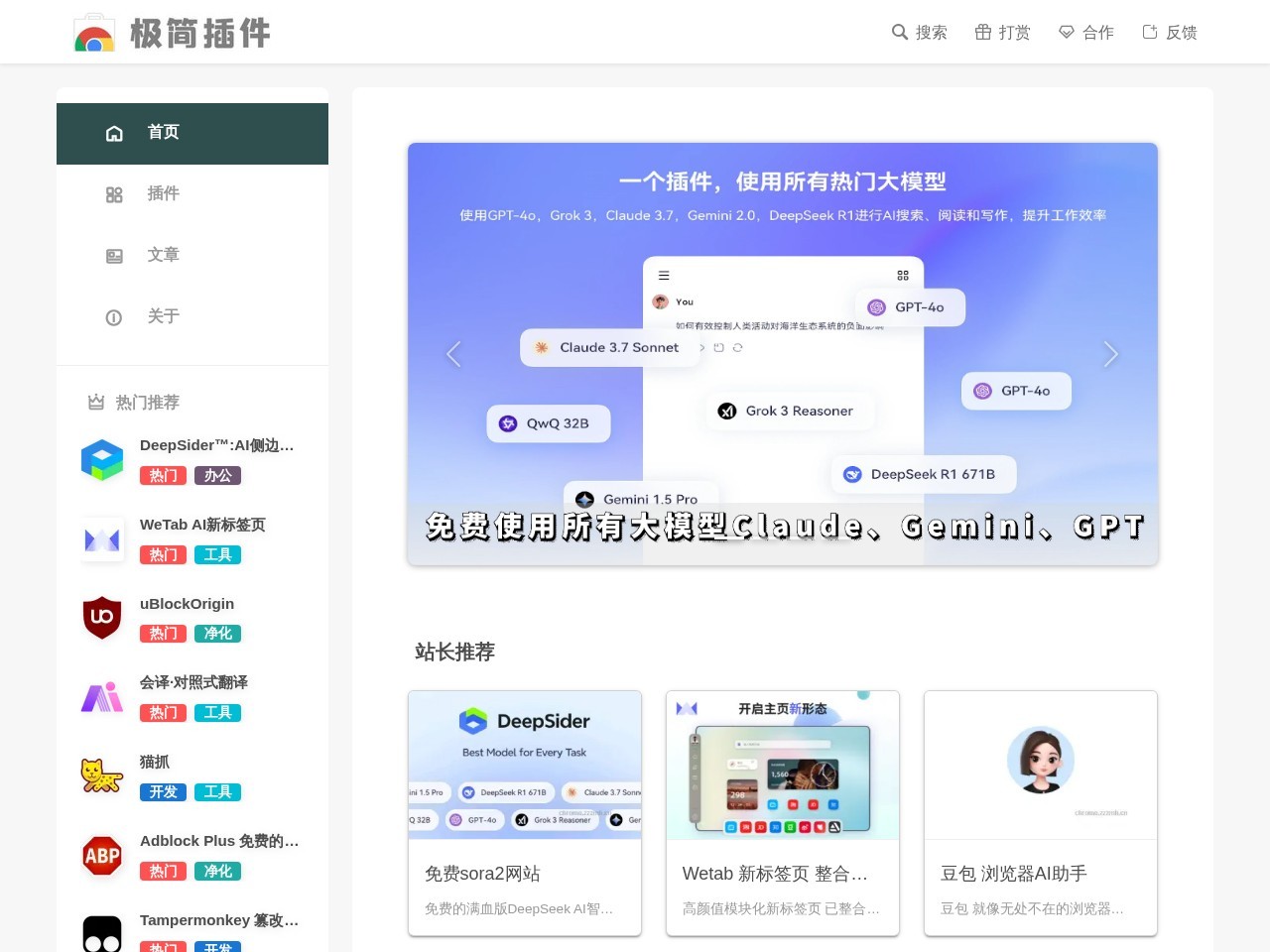Click 高颜值模块化新标签页 description text
Image resolution: width=1270 pixels, height=952 pixels.
[x=781, y=908]
